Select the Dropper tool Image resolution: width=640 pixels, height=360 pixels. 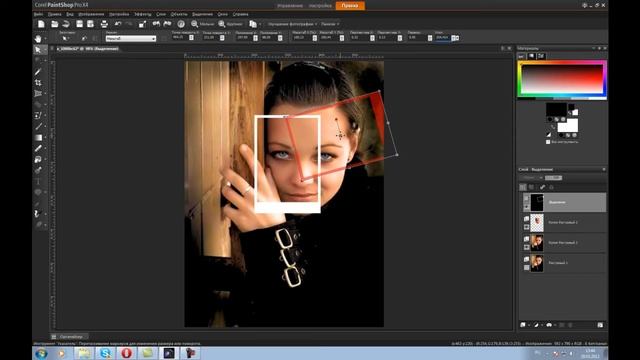point(38,71)
